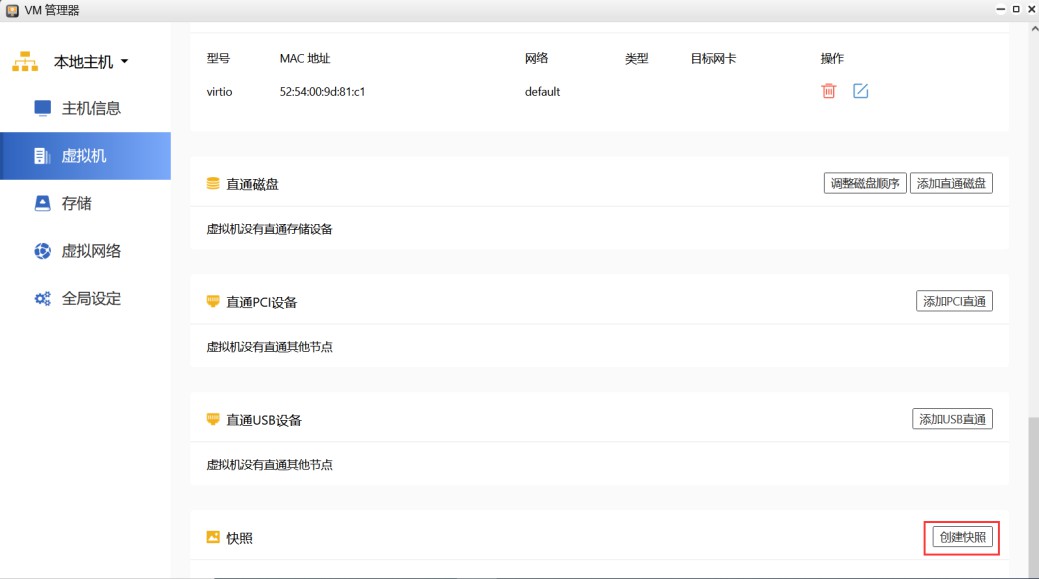
Task: Click the virtual machine server icon
Action: (42, 156)
